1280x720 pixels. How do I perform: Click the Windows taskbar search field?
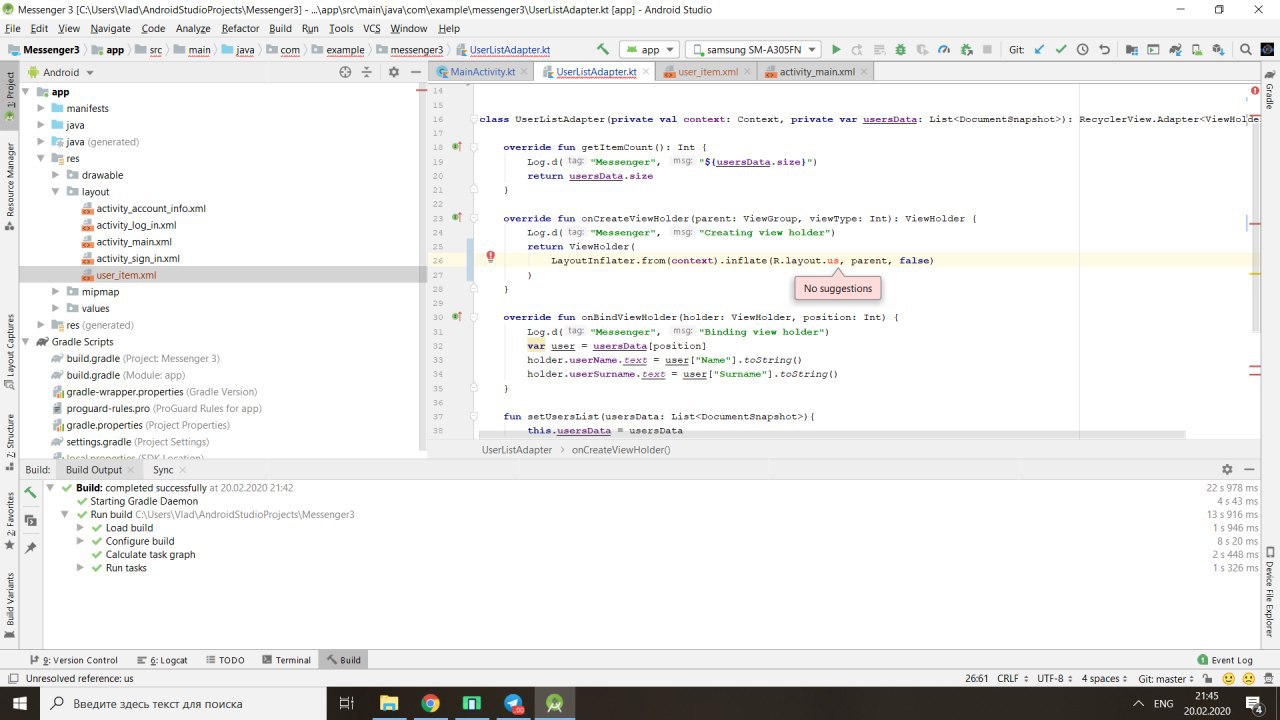point(183,704)
